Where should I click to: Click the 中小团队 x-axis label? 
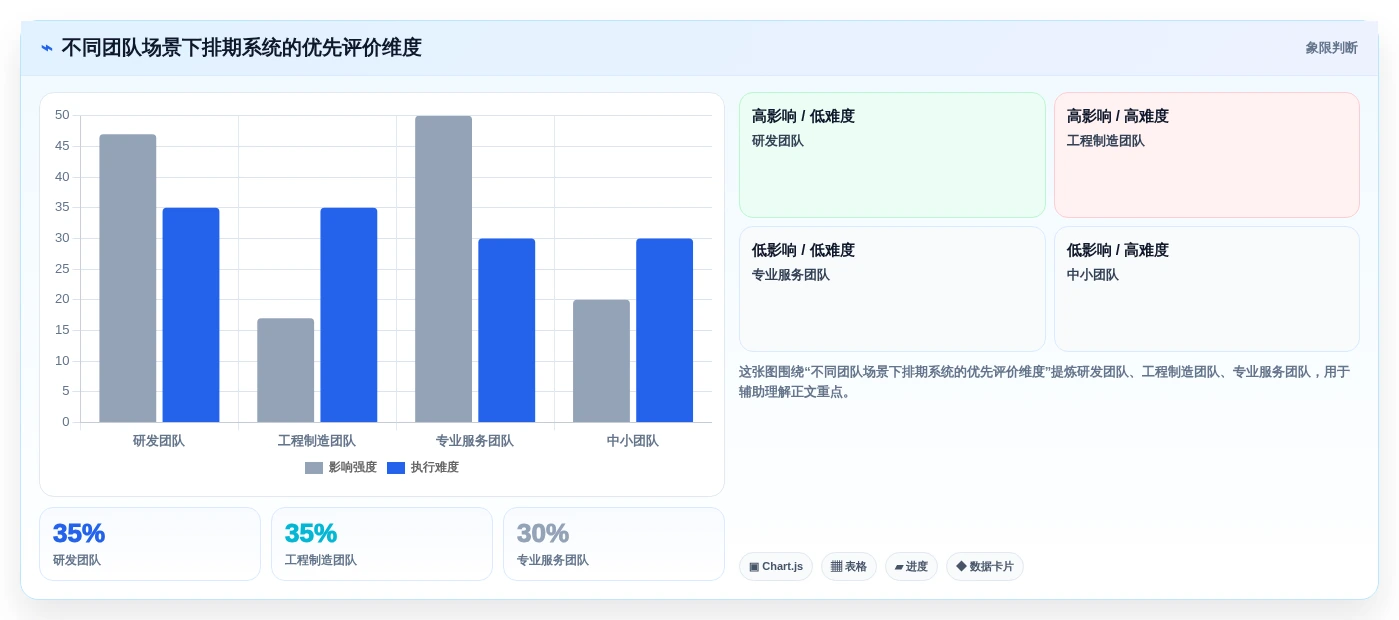point(633,441)
